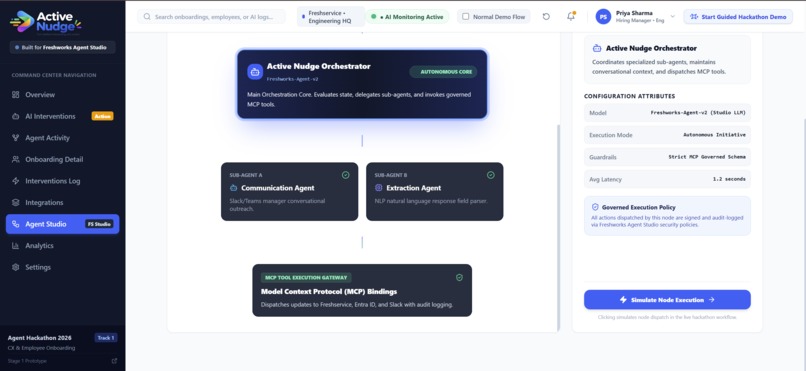Click the PS user avatar
Viewport: 806px width, 371px height.
pos(603,16)
